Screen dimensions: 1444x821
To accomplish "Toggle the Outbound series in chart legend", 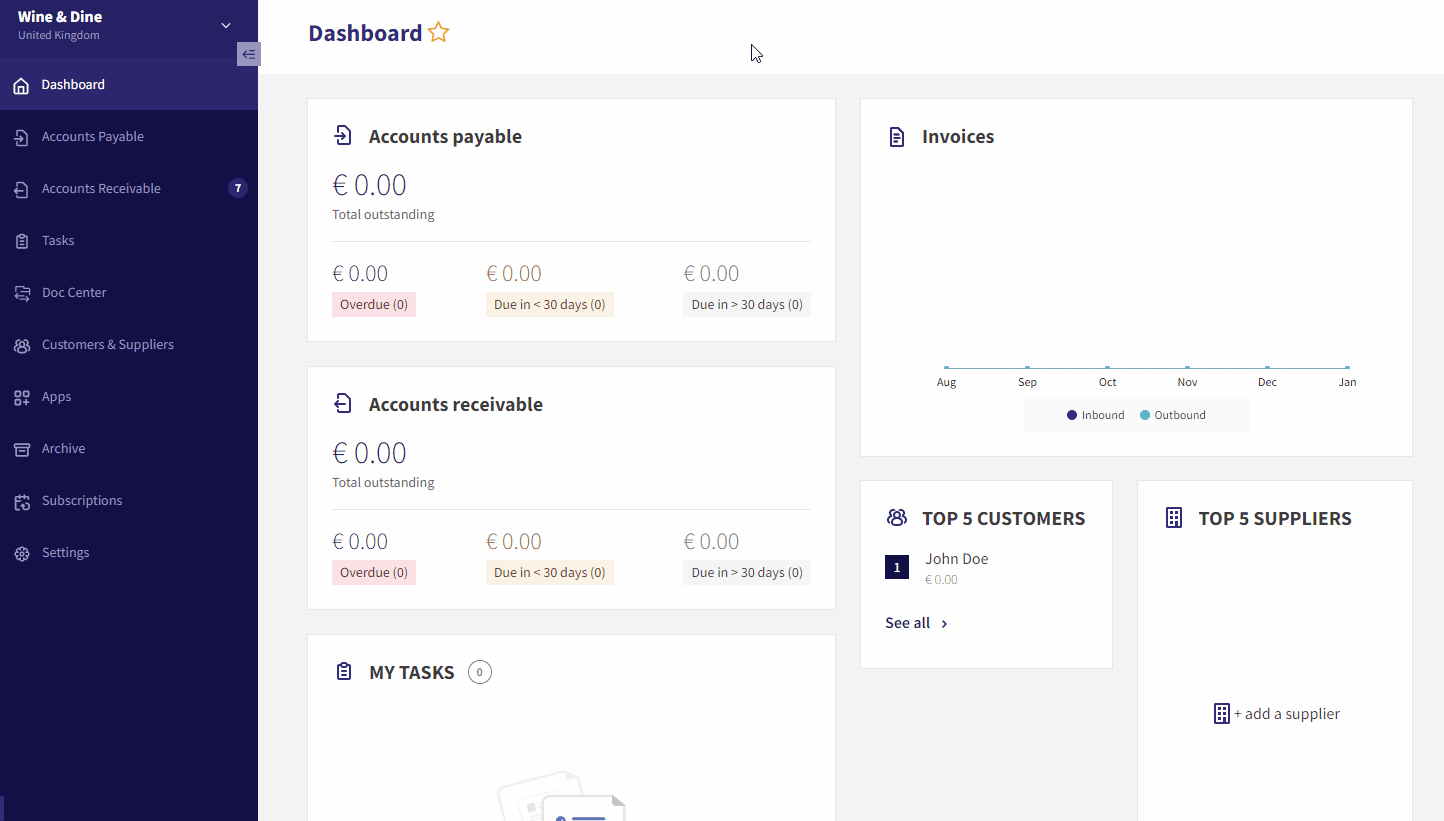I will point(1173,415).
